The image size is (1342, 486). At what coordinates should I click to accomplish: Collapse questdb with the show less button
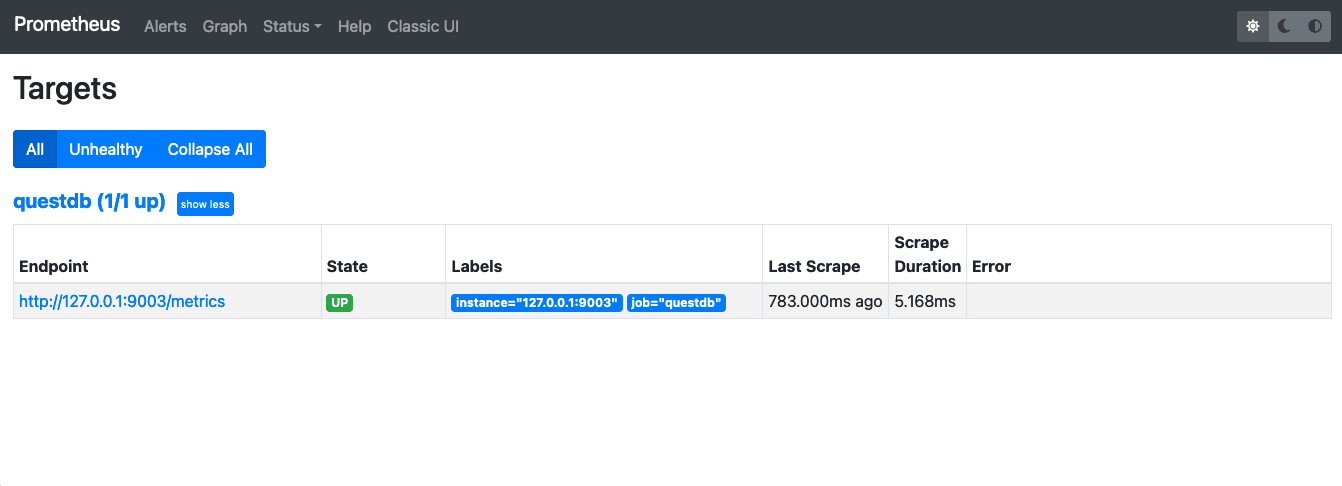(x=205, y=204)
